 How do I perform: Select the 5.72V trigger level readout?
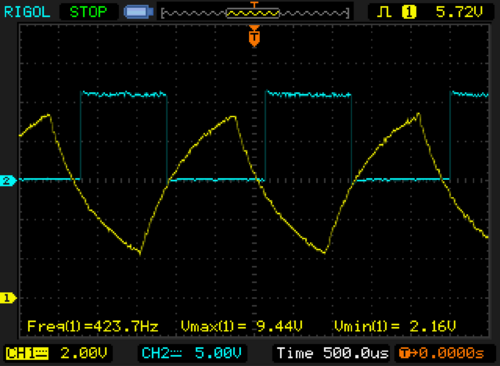(x=459, y=12)
